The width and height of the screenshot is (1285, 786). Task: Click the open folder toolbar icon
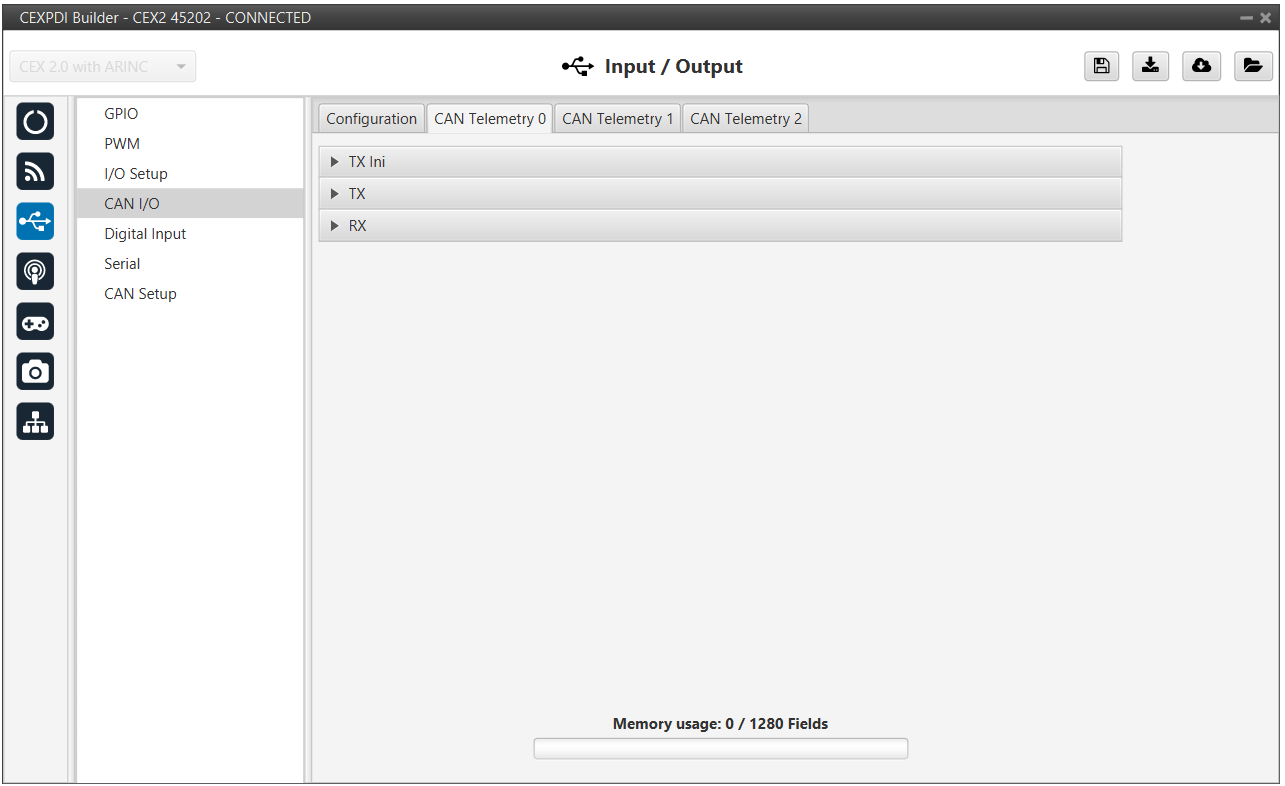coord(1252,66)
